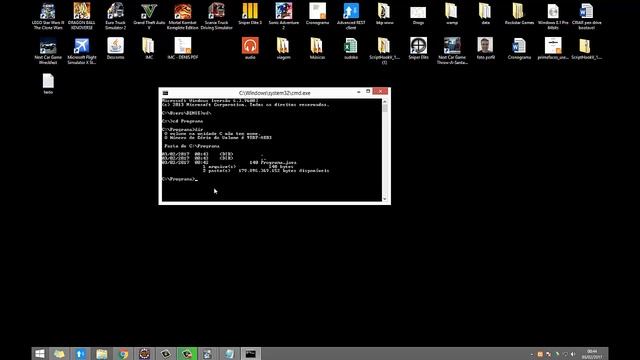Minimize the cmd.exe window
Screen dimensions: 640x360
pyautogui.click(x=358, y=91)
